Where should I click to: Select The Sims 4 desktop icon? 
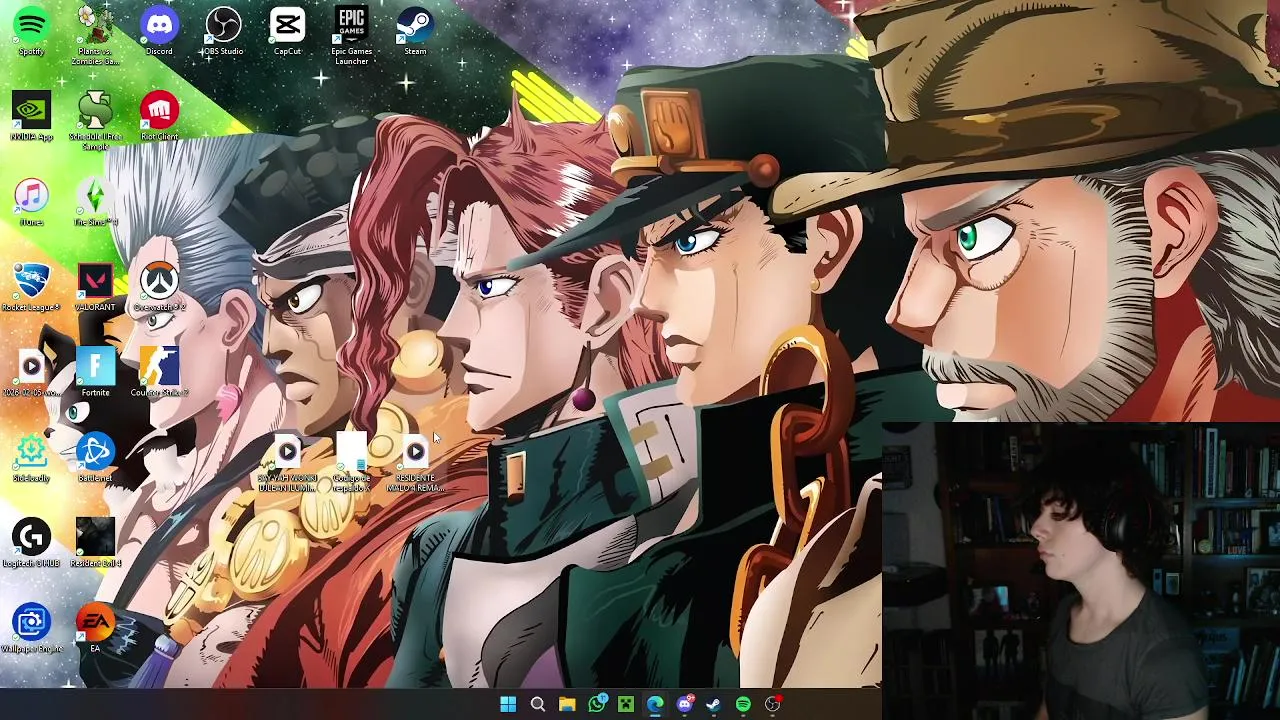(x=95, y=201)
